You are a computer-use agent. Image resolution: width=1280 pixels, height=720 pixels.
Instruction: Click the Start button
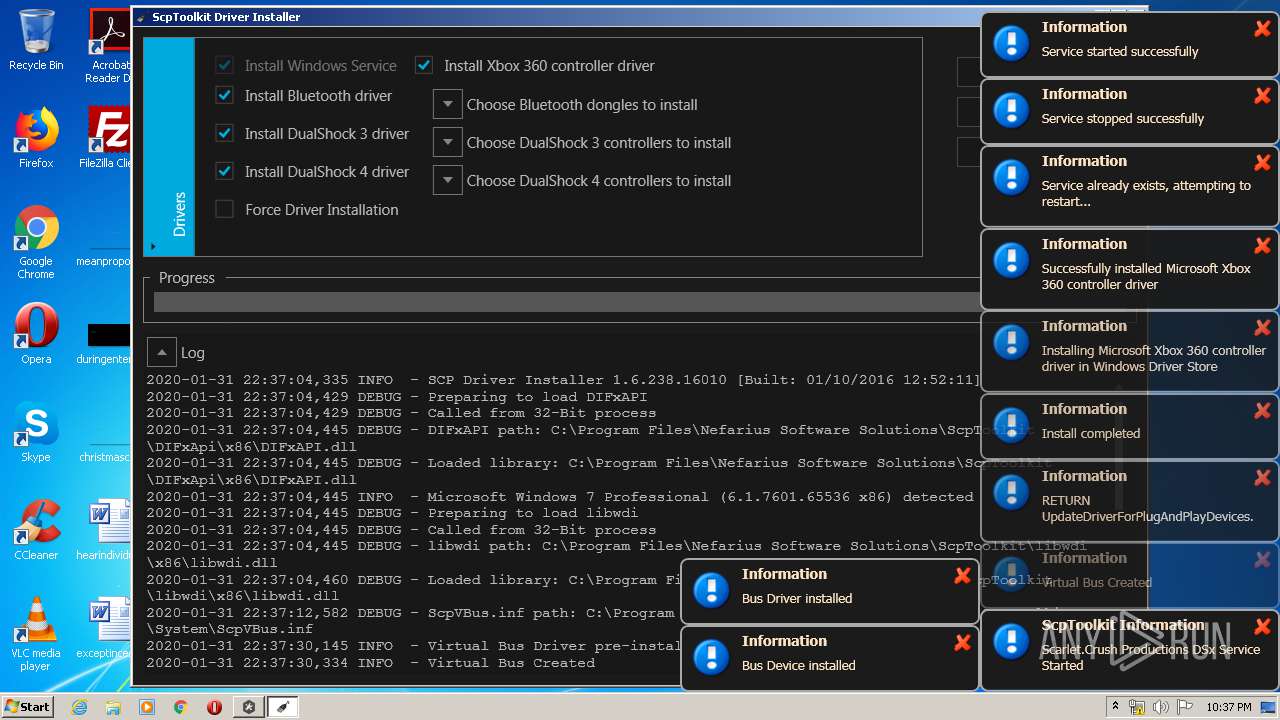tap(27, 707)
